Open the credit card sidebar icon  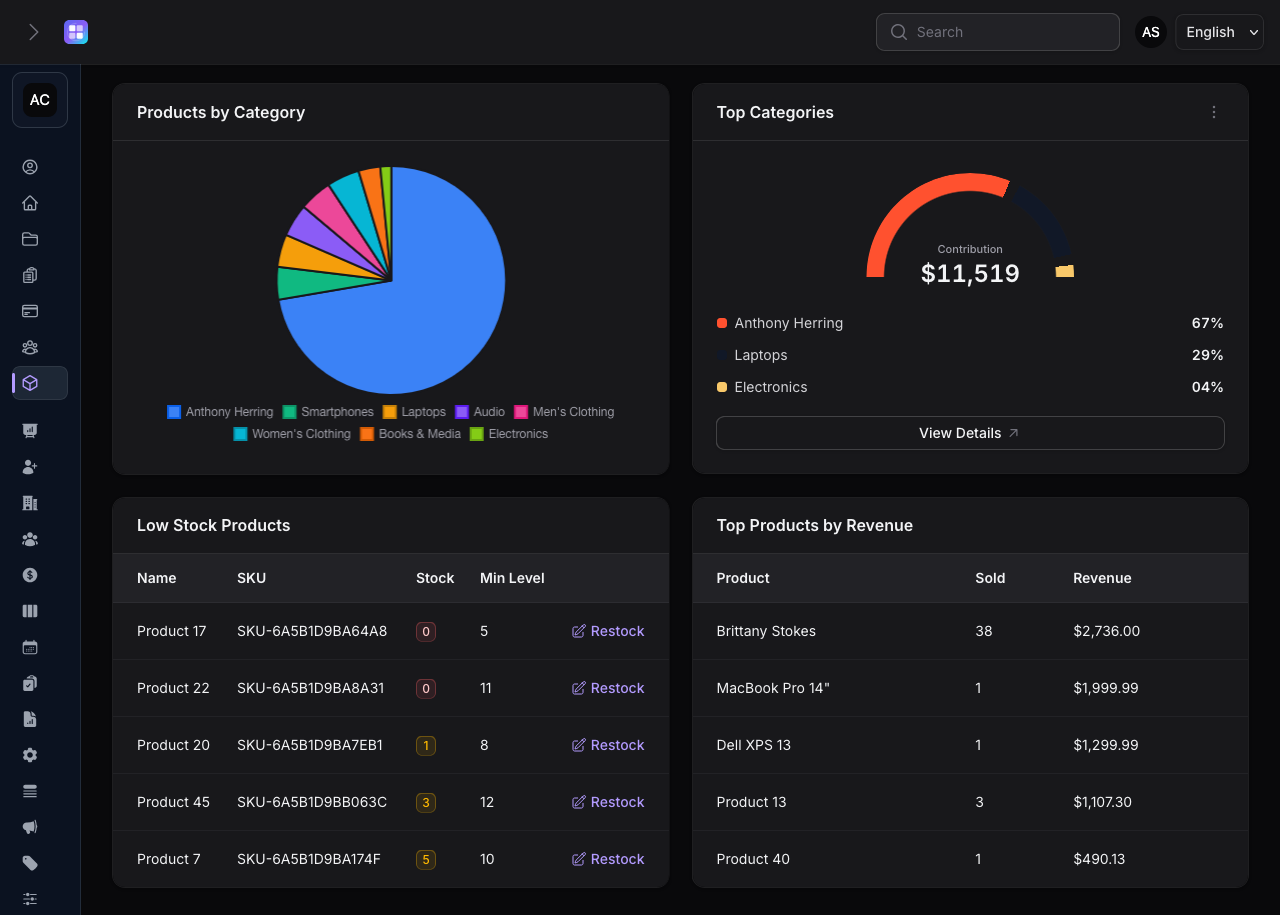30,311
